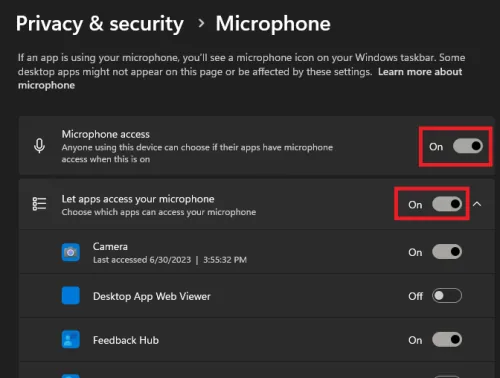This screenshot has height=378, width=500.
Task: Click the Feedback Hub app icon
Action: 71,339
